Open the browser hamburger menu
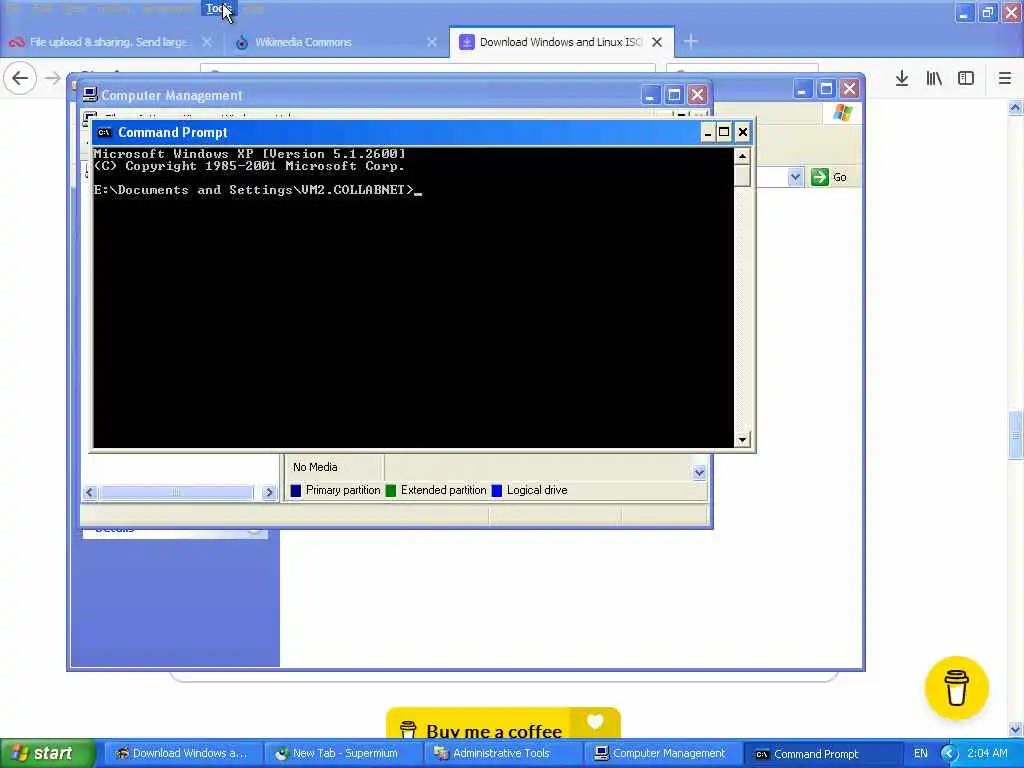The height and width of the screenshot is (768, 1024). click(1004, 78)
